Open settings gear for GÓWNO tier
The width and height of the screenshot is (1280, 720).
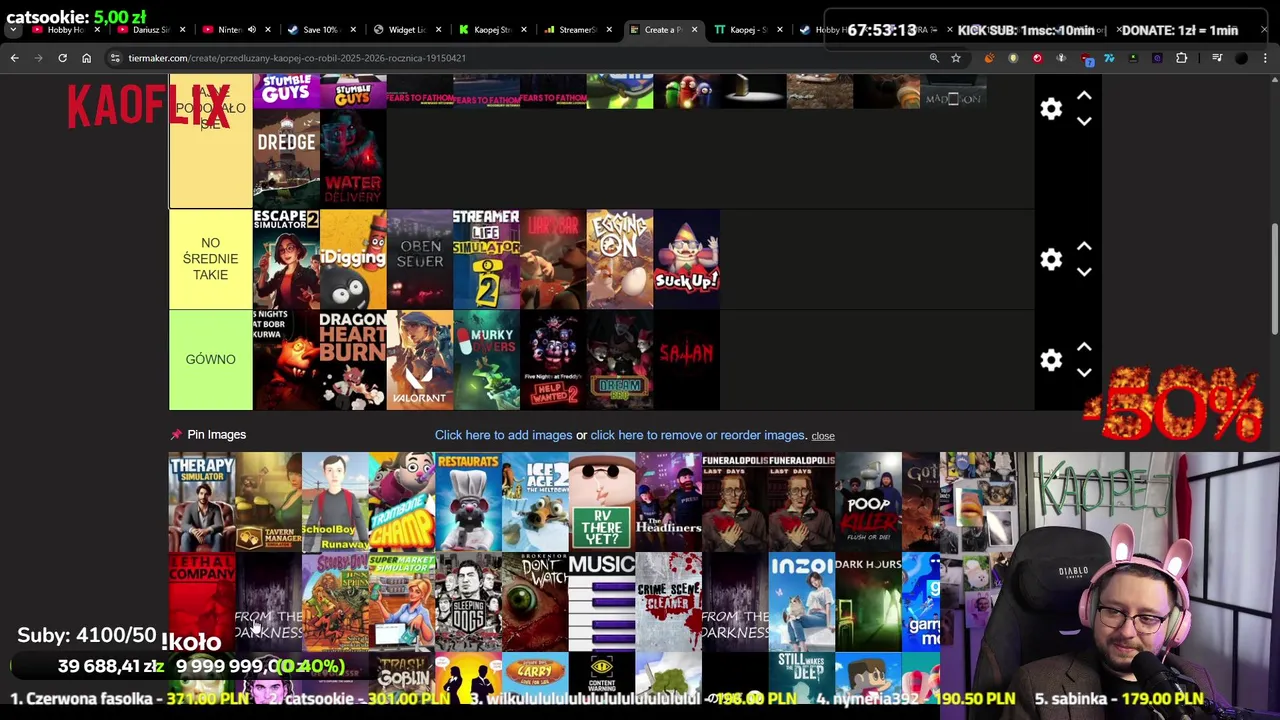click(x=1051, y=360)
